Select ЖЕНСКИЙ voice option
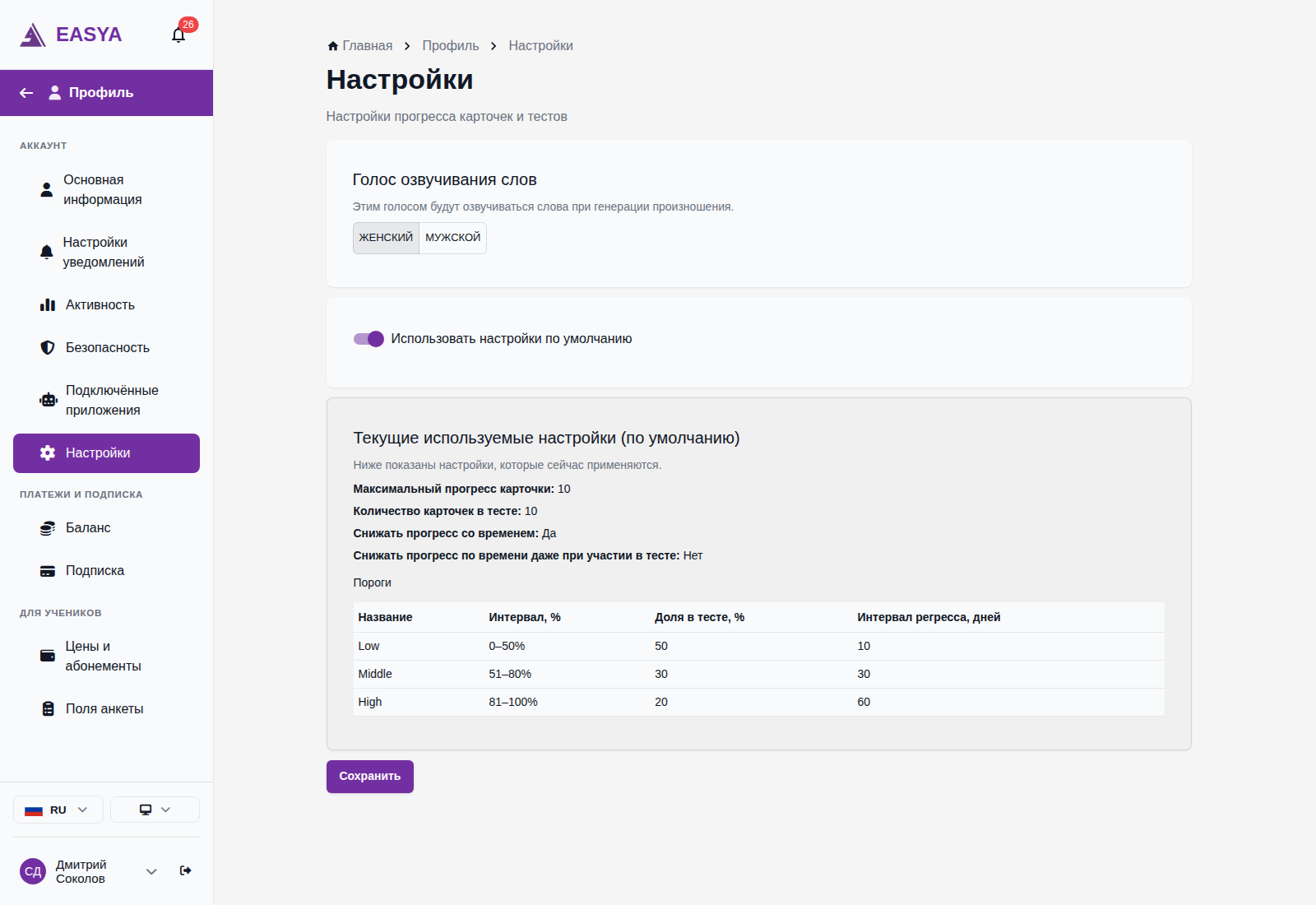Image resolution: width=1316 pixels, height=905 pixels. tap(386, 238)
